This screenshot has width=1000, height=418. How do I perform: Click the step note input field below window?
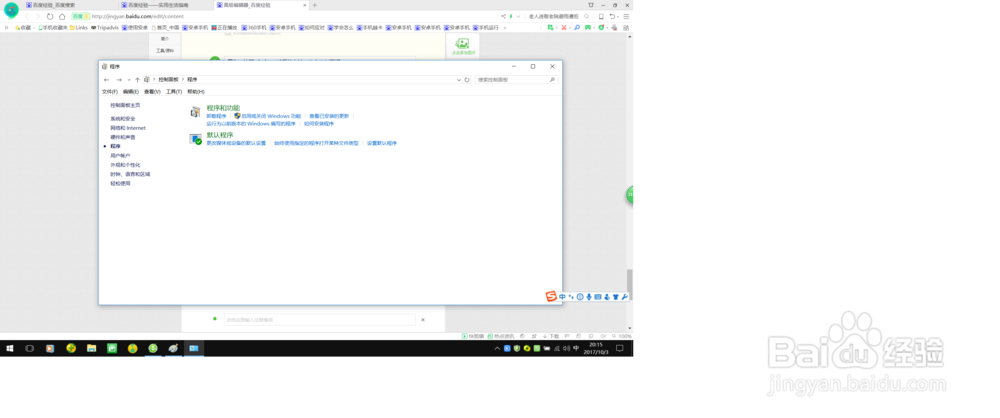tap(320, 320)
